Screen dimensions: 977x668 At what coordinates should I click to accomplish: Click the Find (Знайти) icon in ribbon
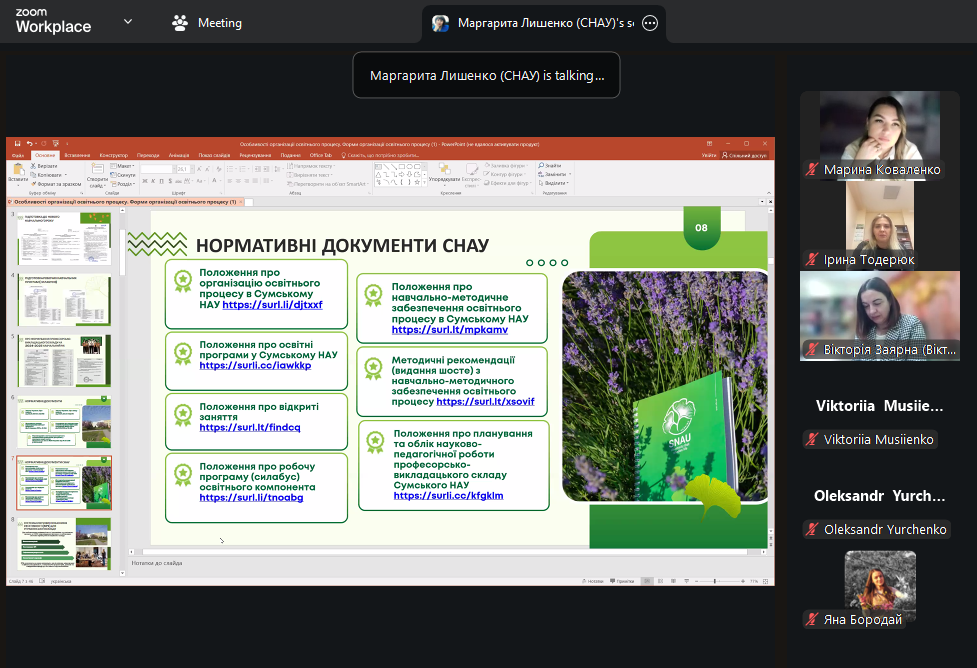(541, 165)
